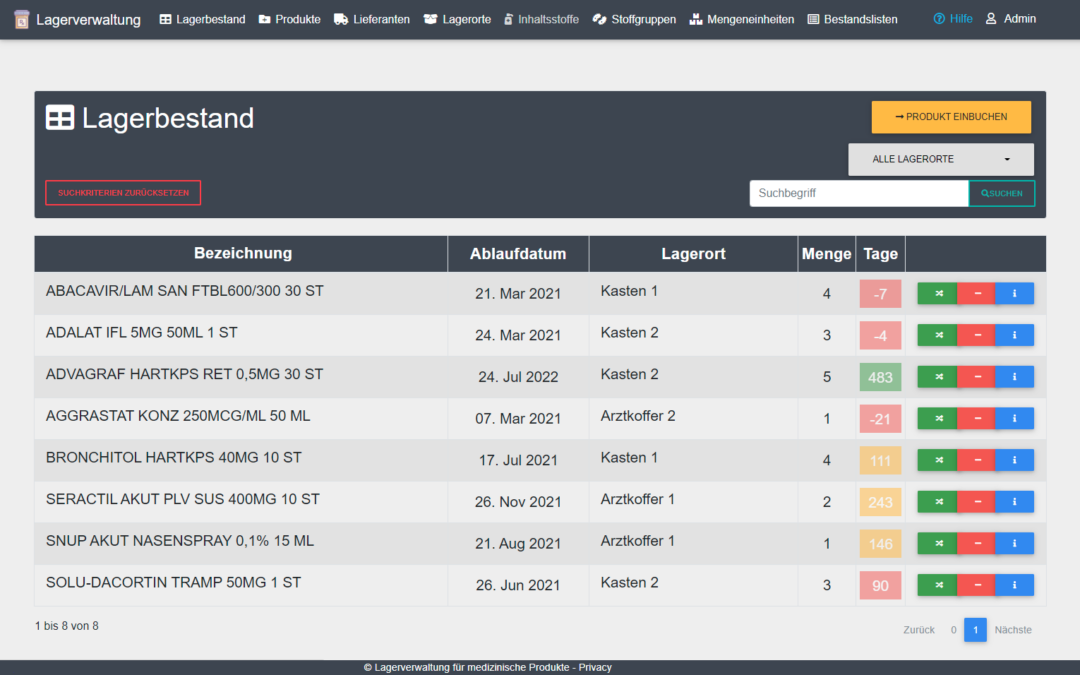Open the Admin user menu
The width and height of the screenshot is (1080, 675).
[1010, 19]
